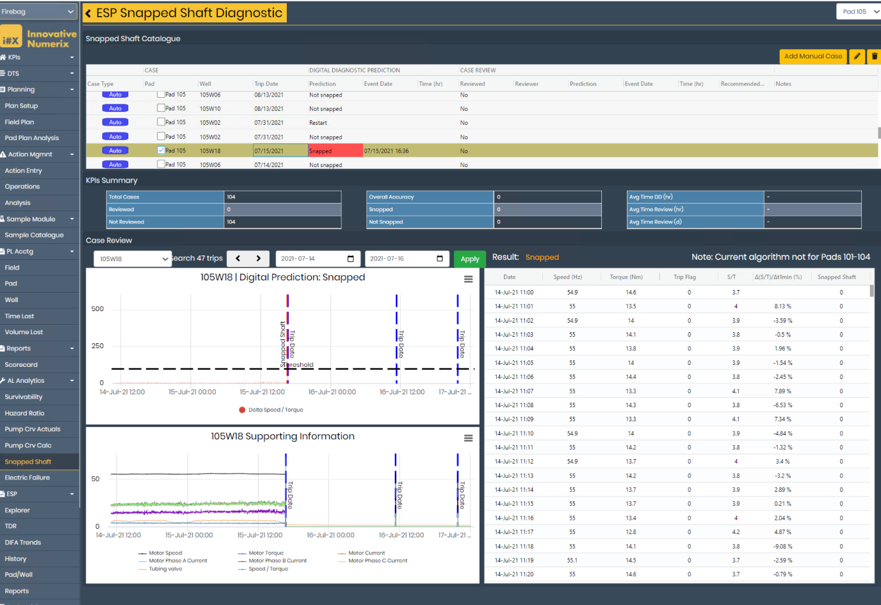Click the green Apply button
Viewport: 881px width, 605px height.
pyautogui.click(x=469, y=257)
